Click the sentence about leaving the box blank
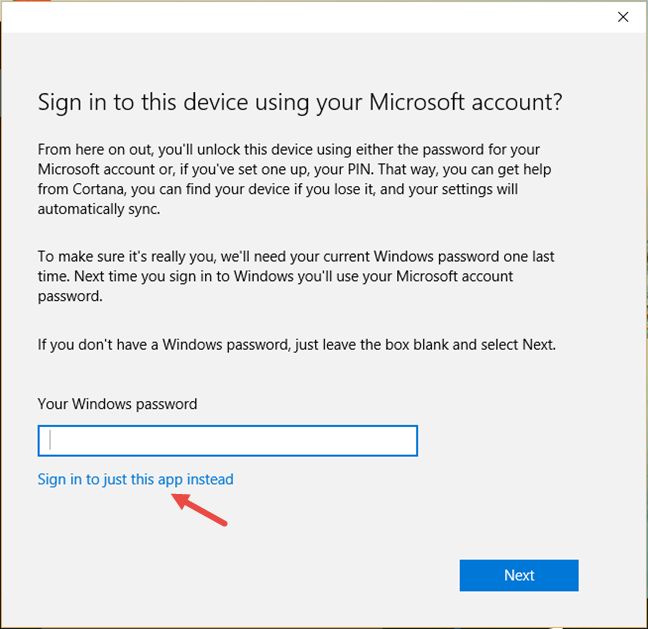This screenshot has width=648, height=629. click(x=296, y=344)
